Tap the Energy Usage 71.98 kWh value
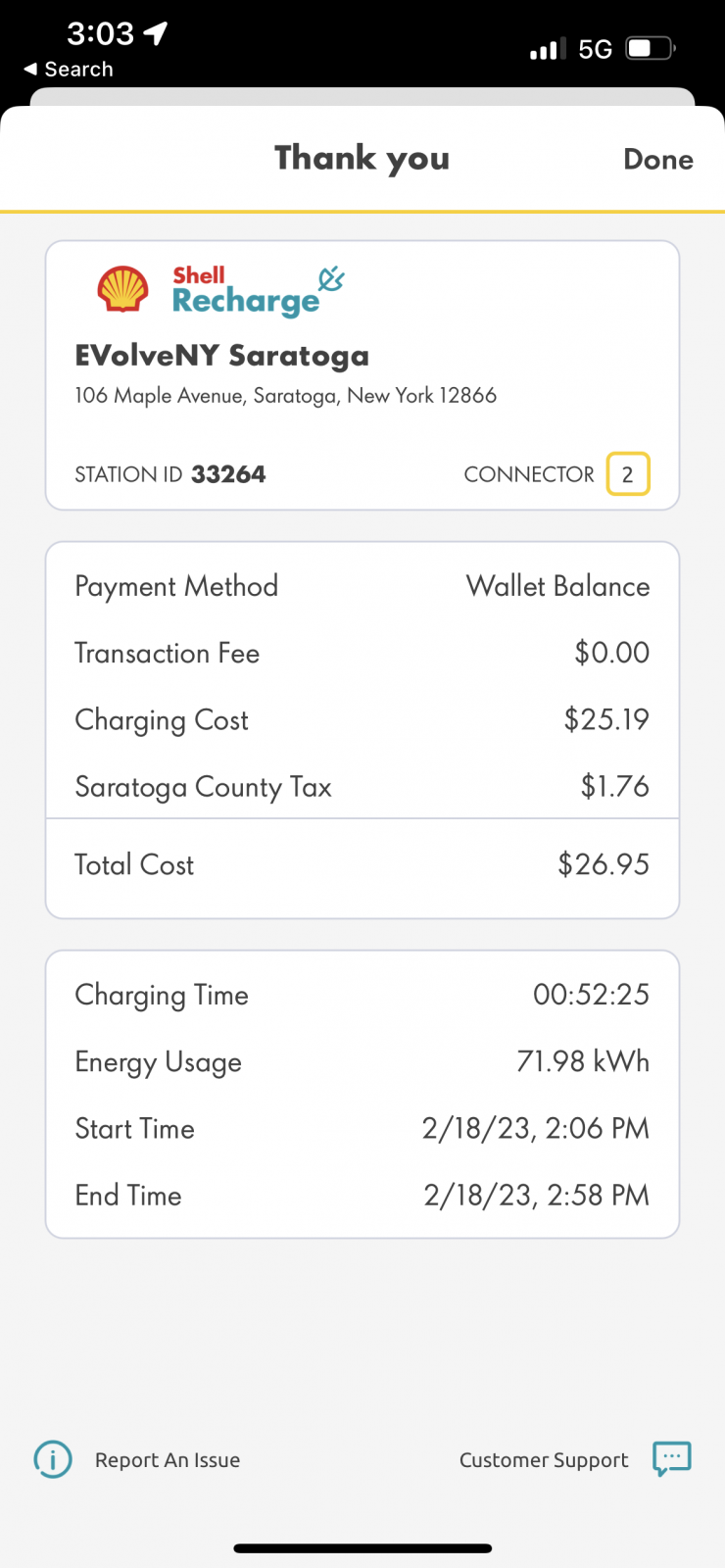725x1568 pixels. (583, 1061)
